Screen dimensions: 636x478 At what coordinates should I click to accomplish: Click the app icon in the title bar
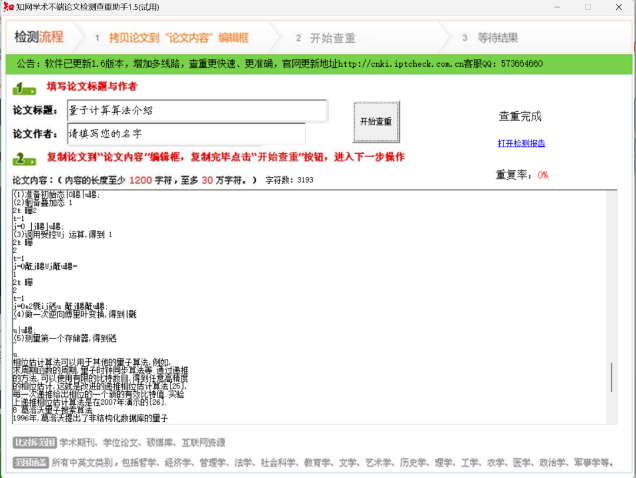[x=9, y=7]
